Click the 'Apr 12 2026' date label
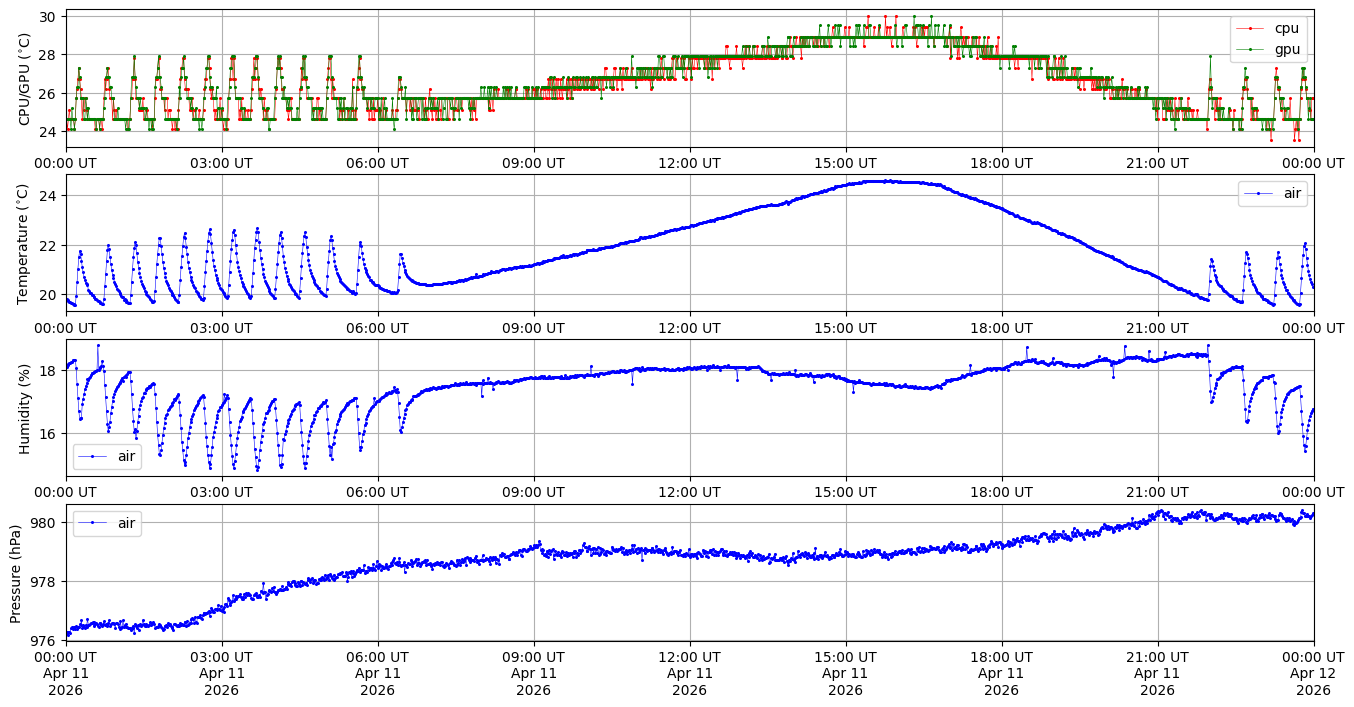 (1313, 682)
